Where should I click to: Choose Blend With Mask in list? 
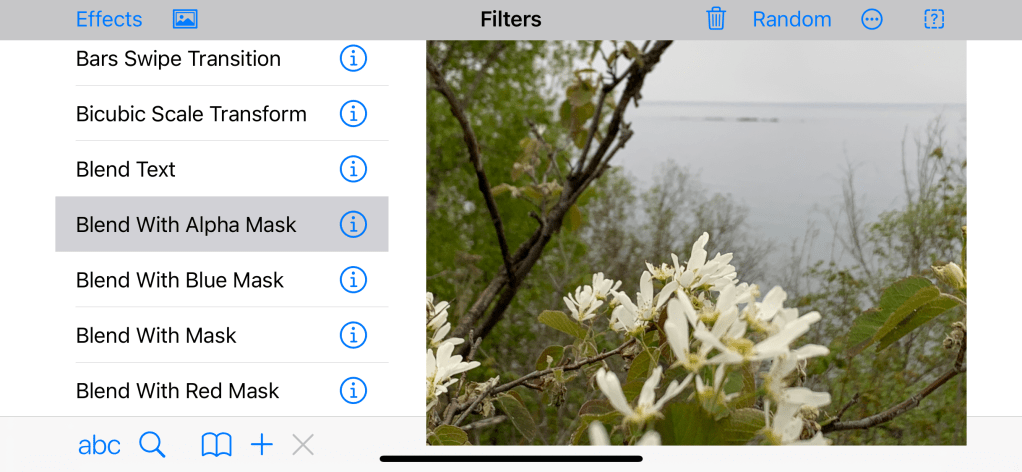click(x=222, y=335)
